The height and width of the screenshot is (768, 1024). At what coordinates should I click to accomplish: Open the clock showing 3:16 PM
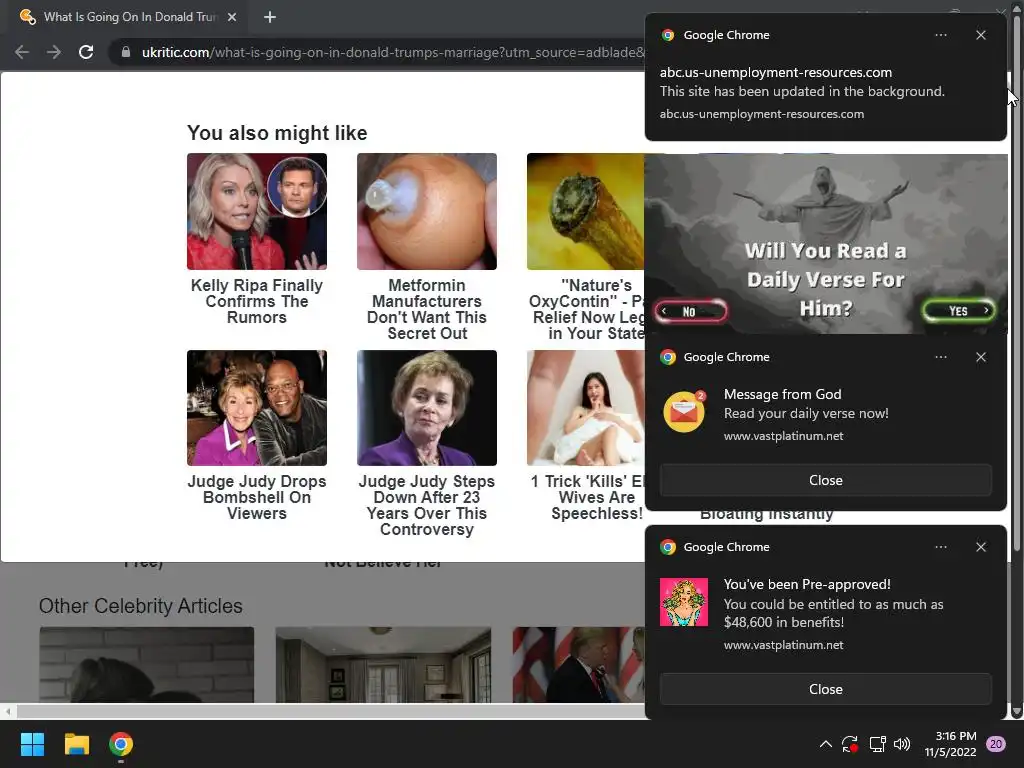[950, 744]
